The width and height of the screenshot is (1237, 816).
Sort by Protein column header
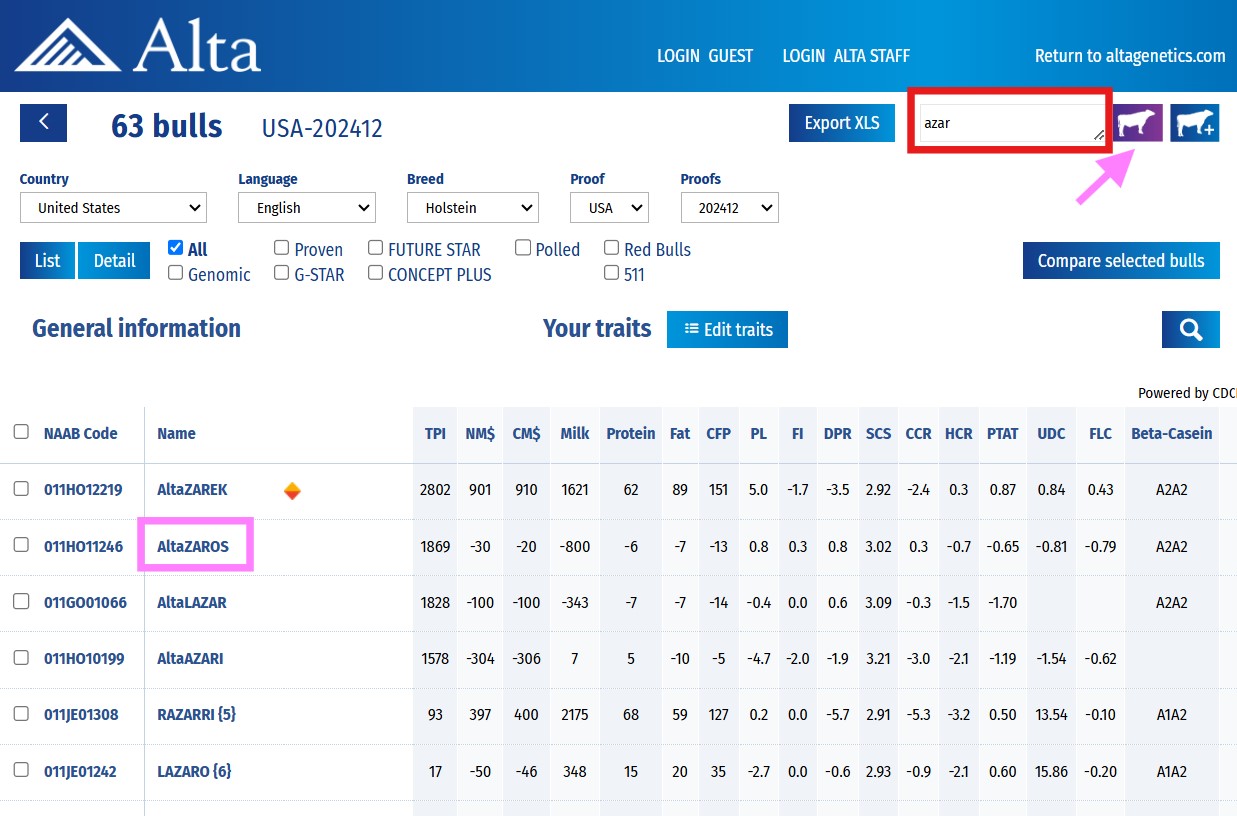(631, 434)
